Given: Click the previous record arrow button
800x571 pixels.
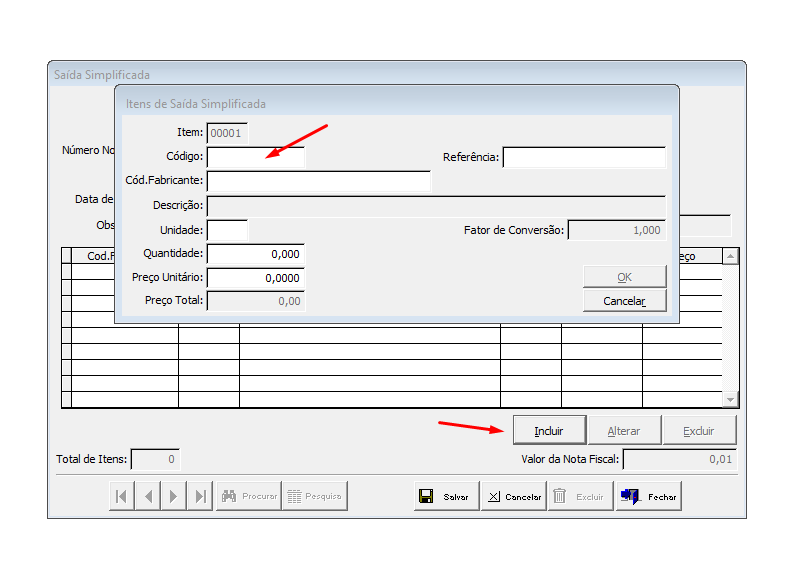Looking at the screenshot, I should click(x=148, y=496).
